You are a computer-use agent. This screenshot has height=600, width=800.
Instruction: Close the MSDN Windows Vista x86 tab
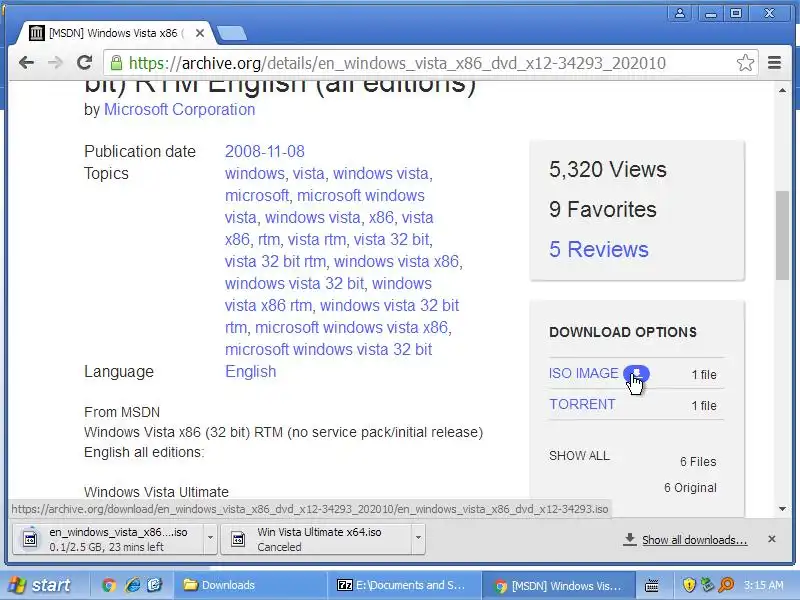(200, 34)
